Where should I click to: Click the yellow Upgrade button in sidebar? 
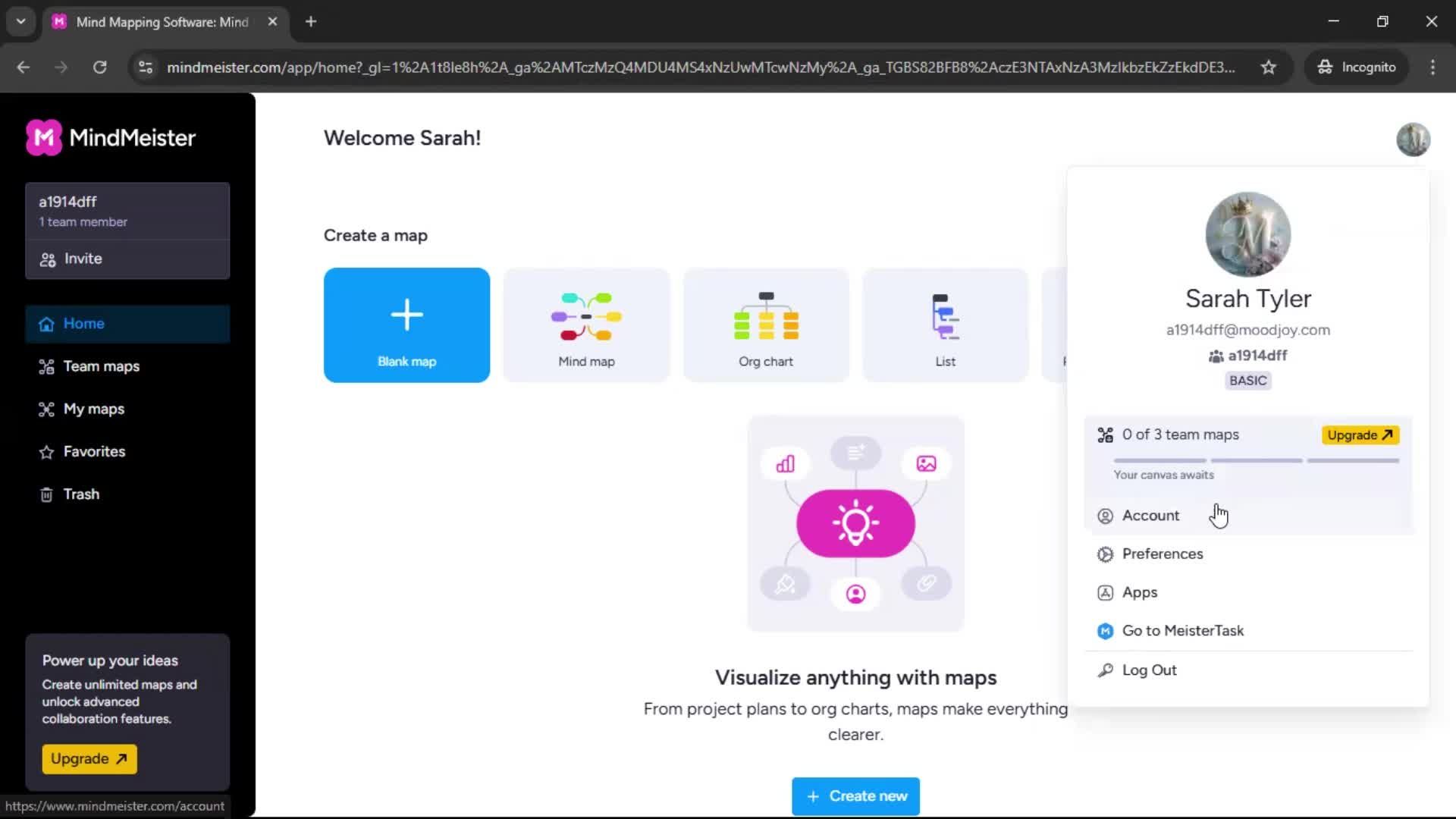coord(89,758)
